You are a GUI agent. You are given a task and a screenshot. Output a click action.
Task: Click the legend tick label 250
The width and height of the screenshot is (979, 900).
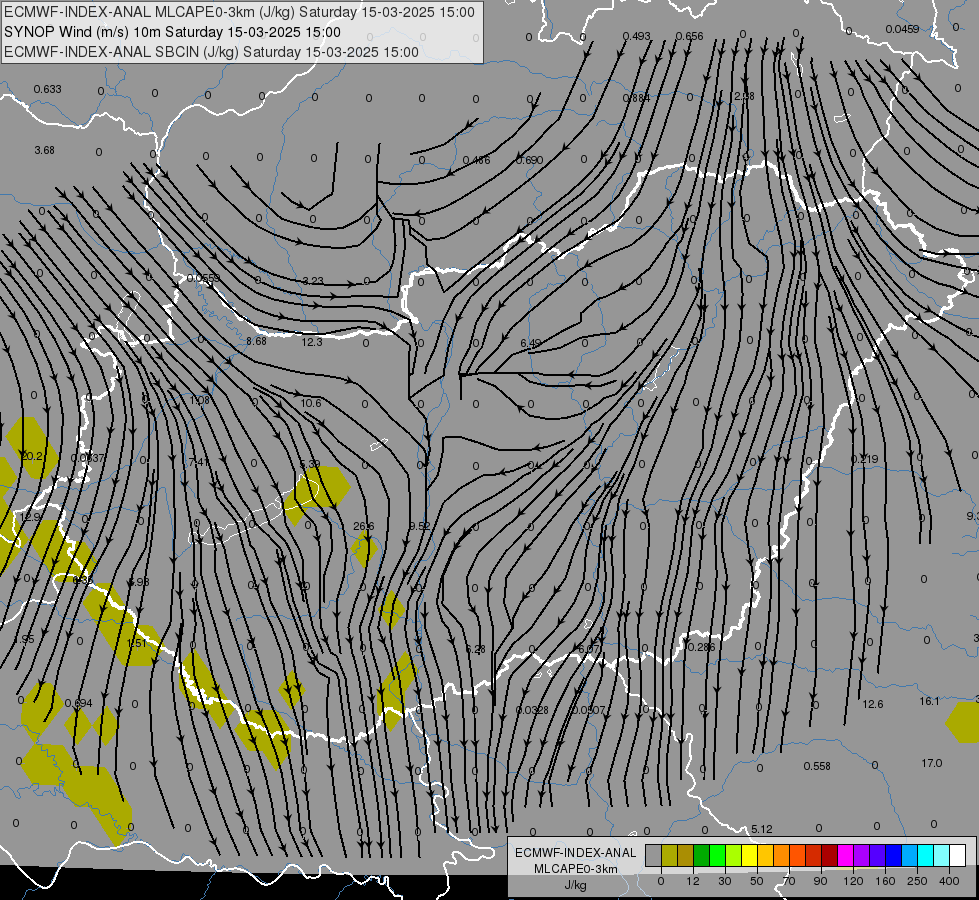pyautogui.click(x=917, y=881)
